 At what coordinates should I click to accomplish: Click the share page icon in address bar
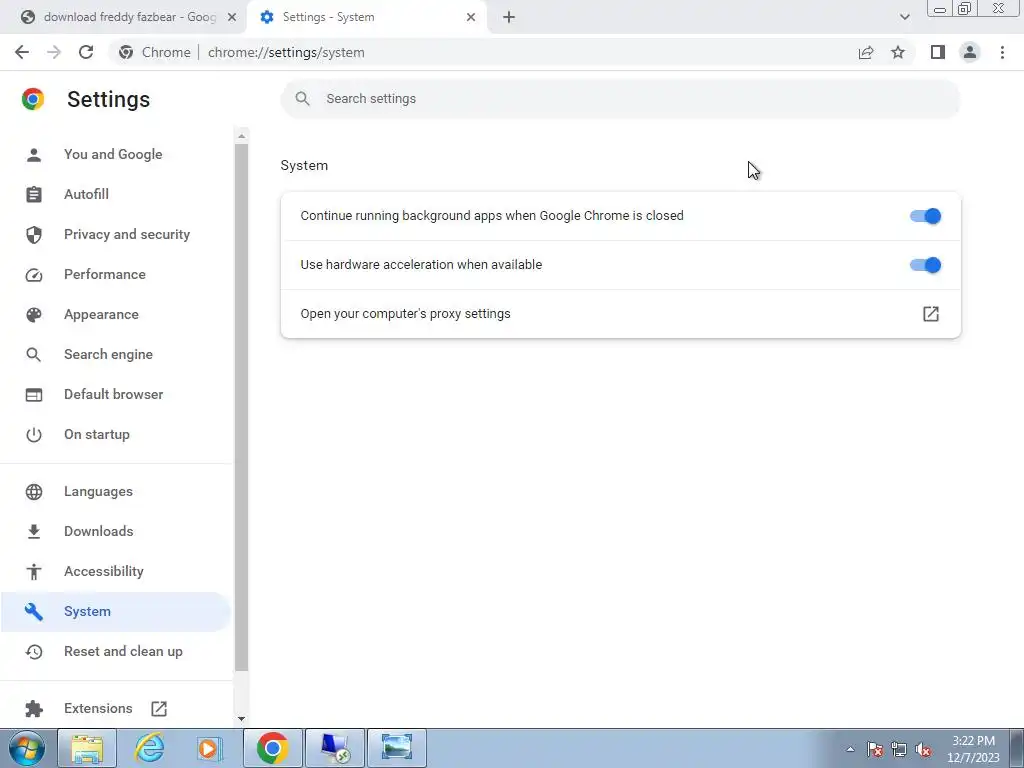866,52
